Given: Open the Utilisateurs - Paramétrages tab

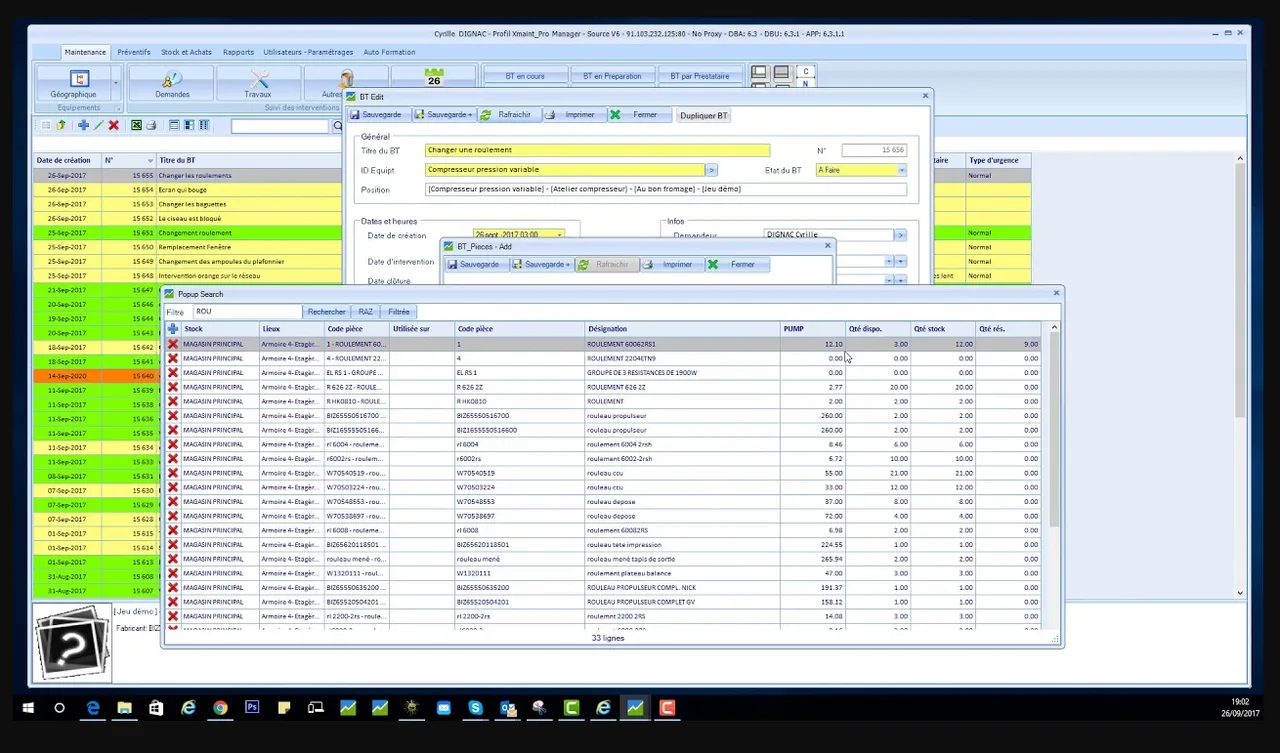Looking at the screenshot, I should (x=308, y=52).
